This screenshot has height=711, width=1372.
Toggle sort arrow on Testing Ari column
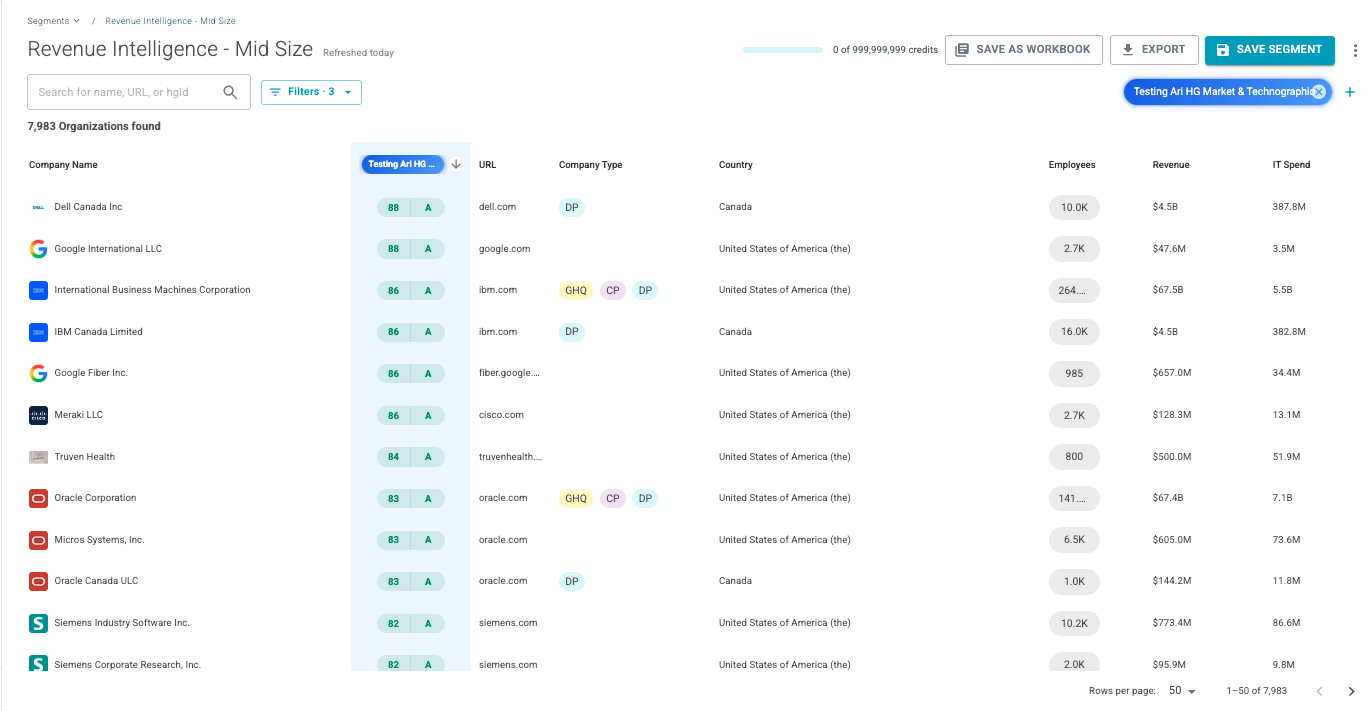(456, 165)
